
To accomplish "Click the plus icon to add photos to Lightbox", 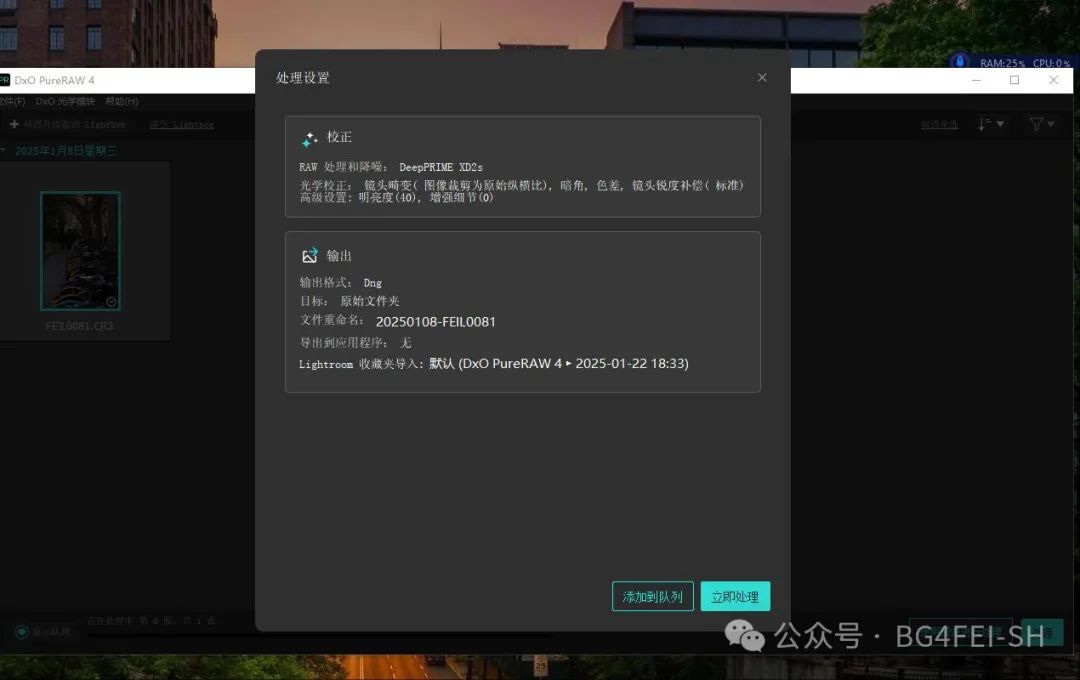I will point(14,124).
